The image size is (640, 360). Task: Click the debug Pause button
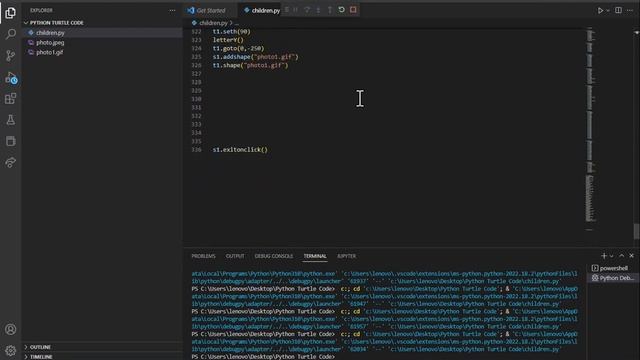296,9
